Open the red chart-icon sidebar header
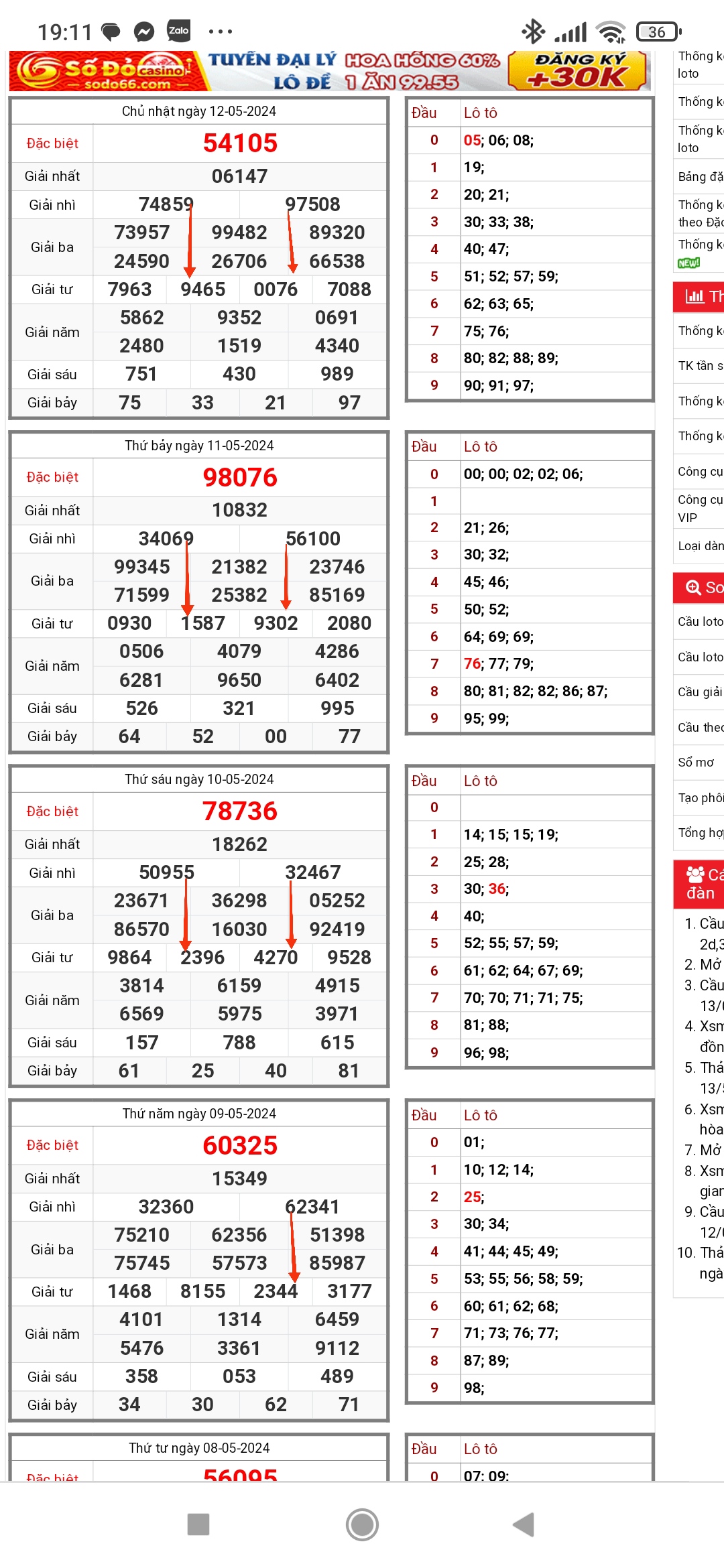The height and width of the screenshot is (1568, 724). 699,296
